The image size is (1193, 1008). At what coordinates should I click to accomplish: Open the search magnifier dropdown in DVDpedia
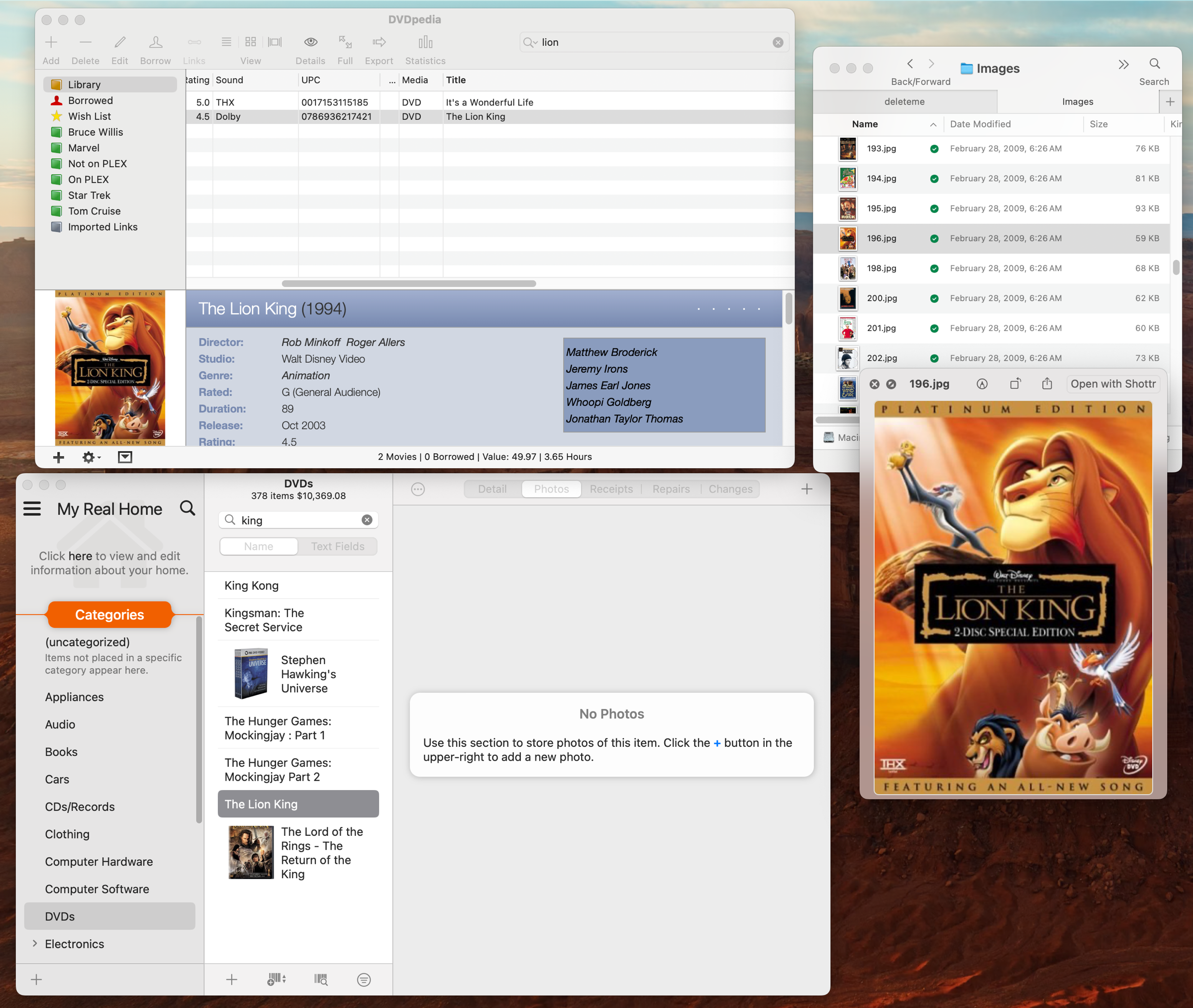click(x=530, y=42)
